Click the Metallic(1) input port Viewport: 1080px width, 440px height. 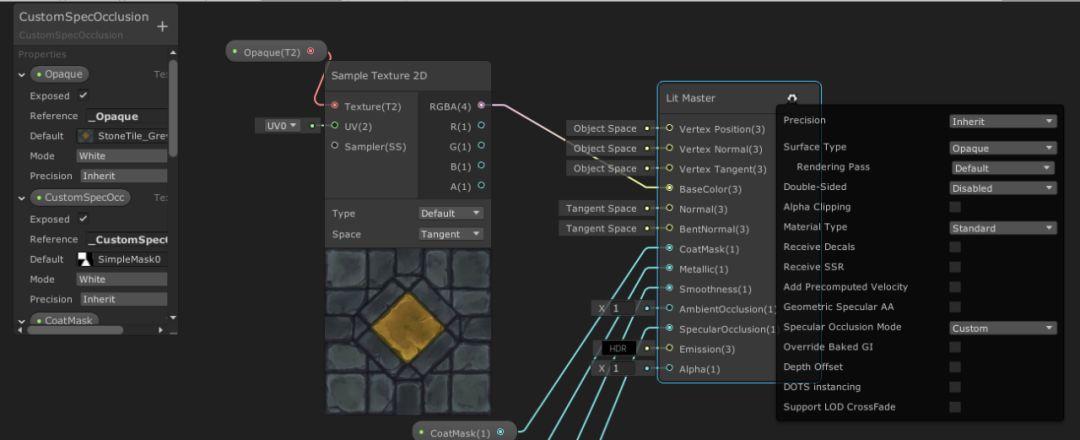pyautogui.click(x=669, y=268)
